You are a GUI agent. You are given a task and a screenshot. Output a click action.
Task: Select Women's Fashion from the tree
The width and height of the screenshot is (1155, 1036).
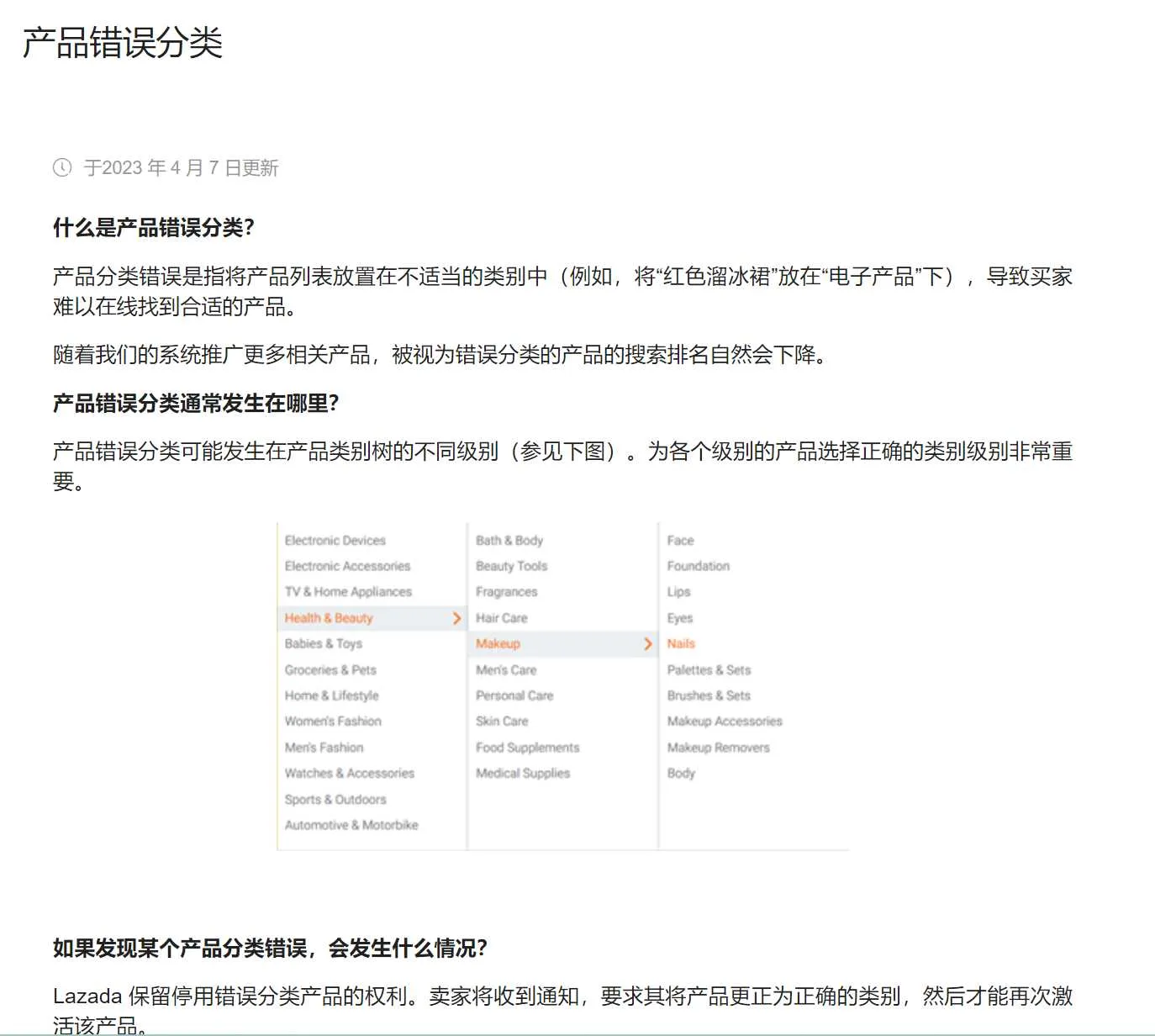pyautogui.click(x=332, y=721)
